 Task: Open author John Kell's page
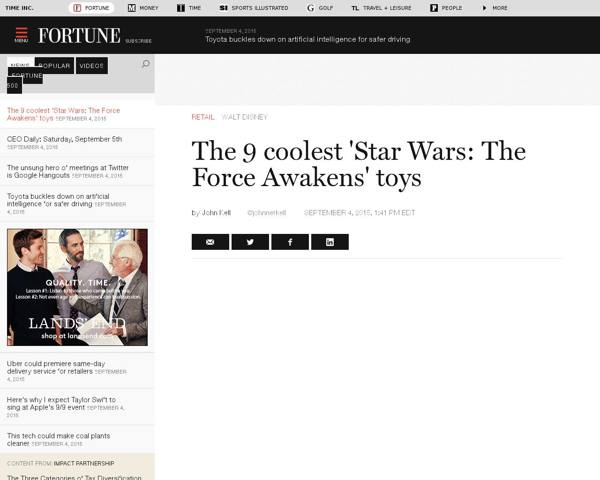214,212
